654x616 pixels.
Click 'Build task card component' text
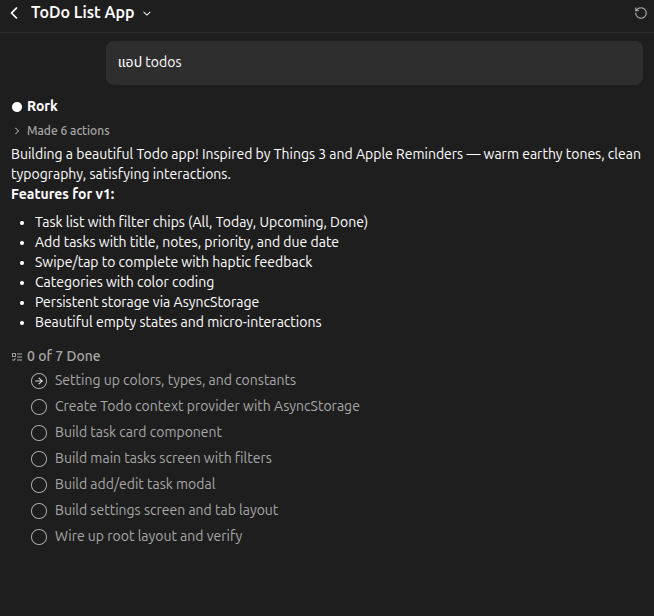coord(138,432)
